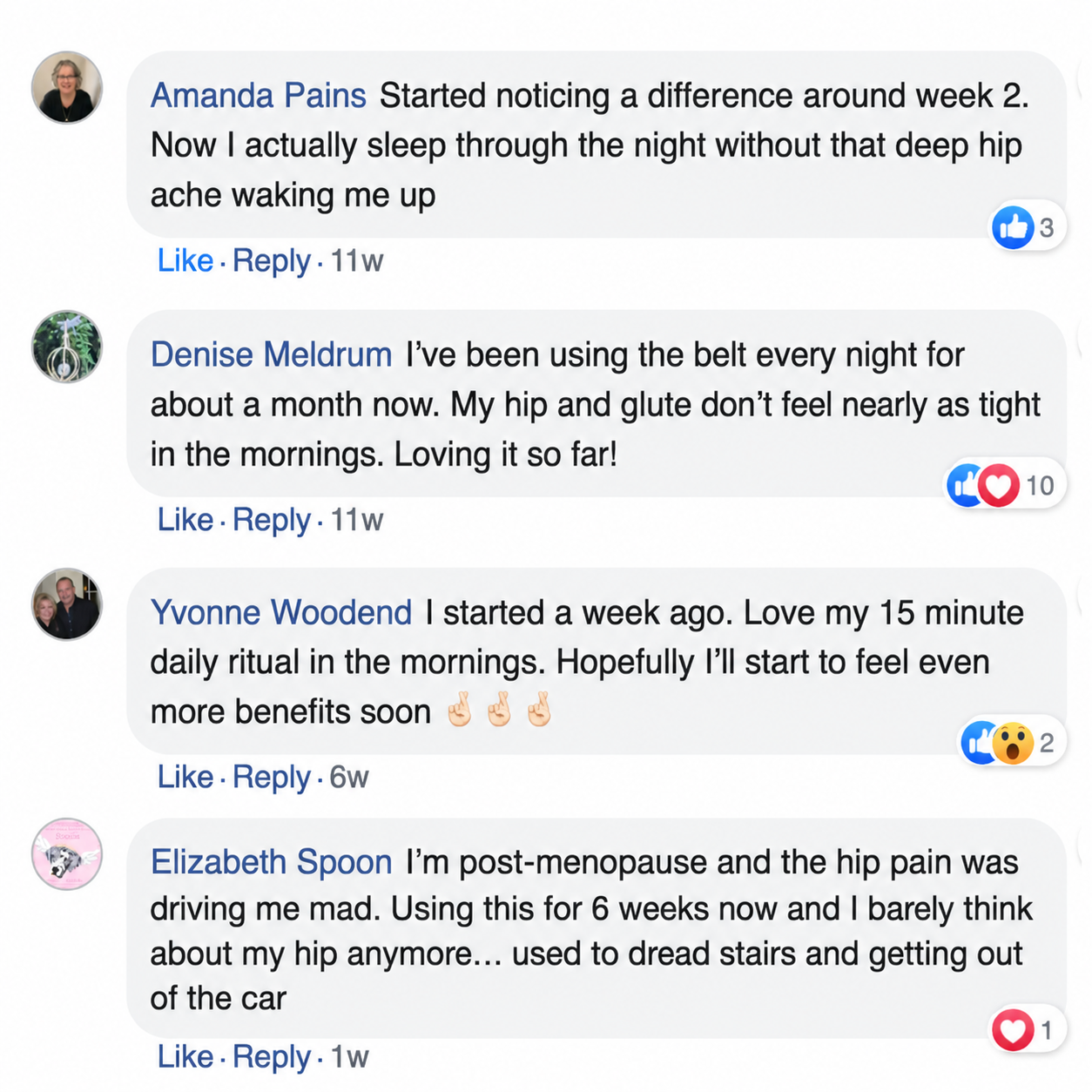View wow reaction on Yvonne's comment
1092x1092 pixels.
pyautogui.click(x=1013, y=743)
